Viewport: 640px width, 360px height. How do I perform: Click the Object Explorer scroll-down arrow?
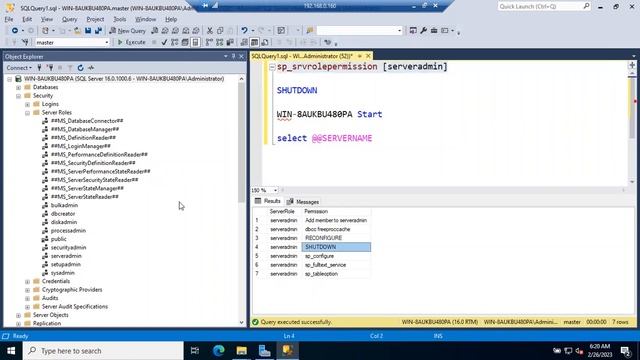coord(242,322)
